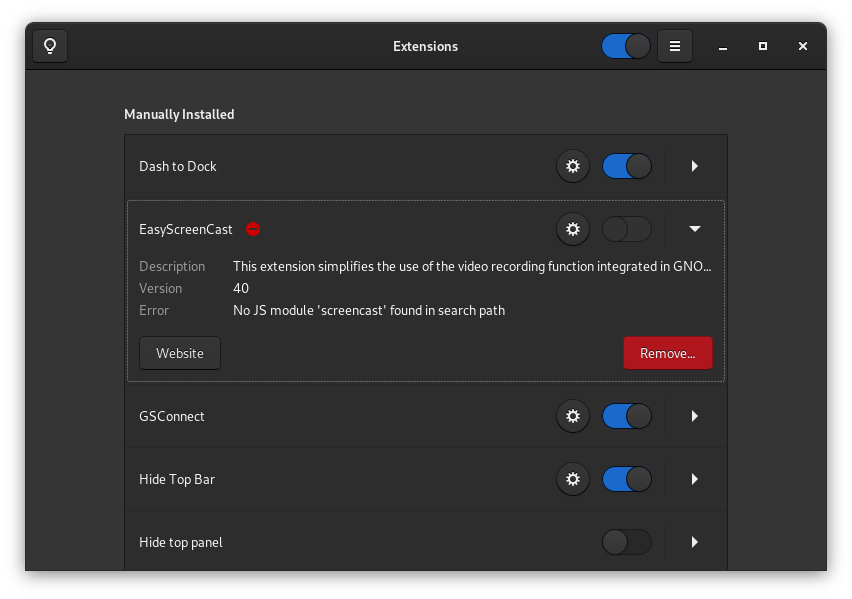This screenshot has width=852, height=599.
Task: Disable the GSConnect extension
Action: click(x=626, y=416)
